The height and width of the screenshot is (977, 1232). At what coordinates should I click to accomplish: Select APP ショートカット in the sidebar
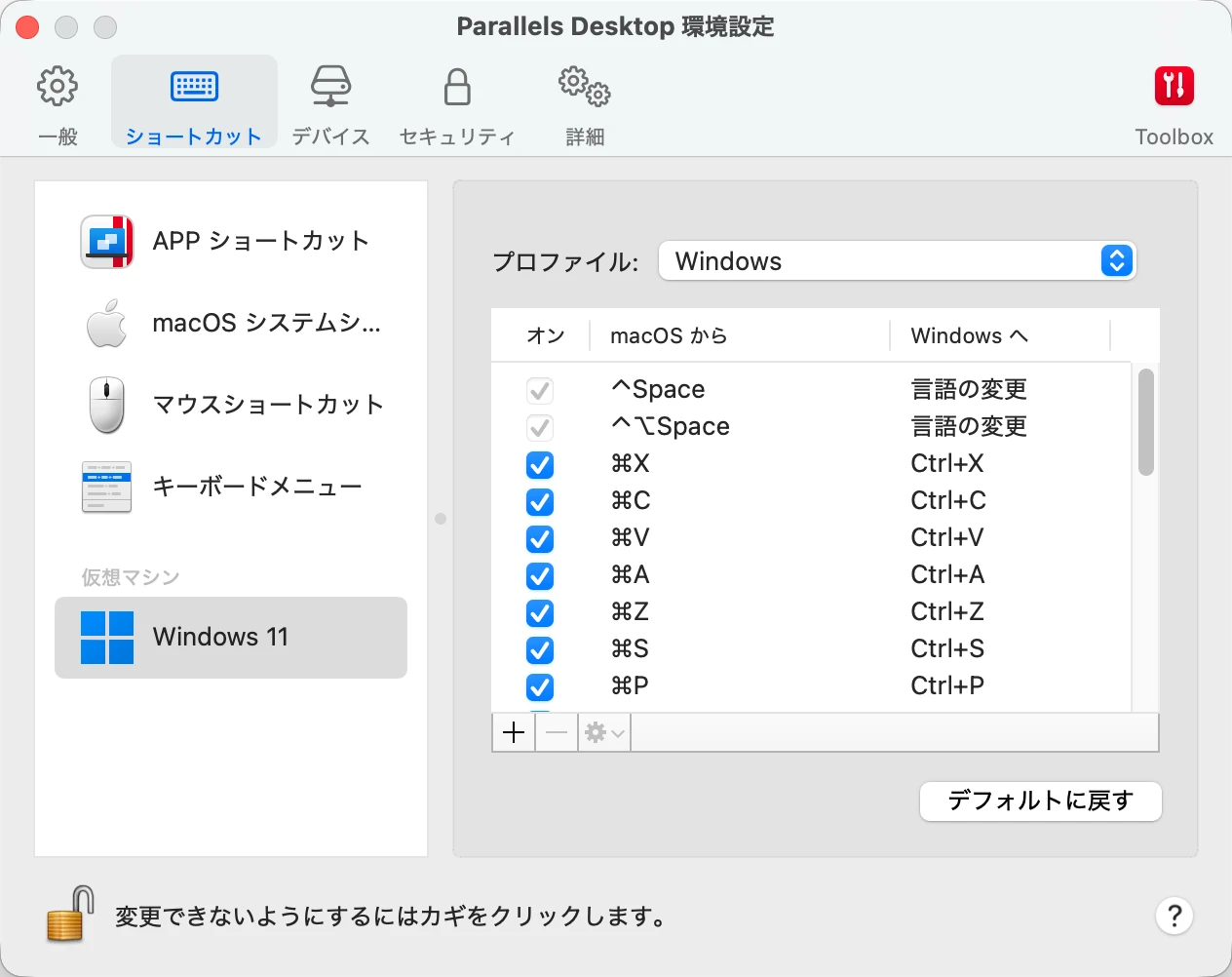[x=231, y=242]
